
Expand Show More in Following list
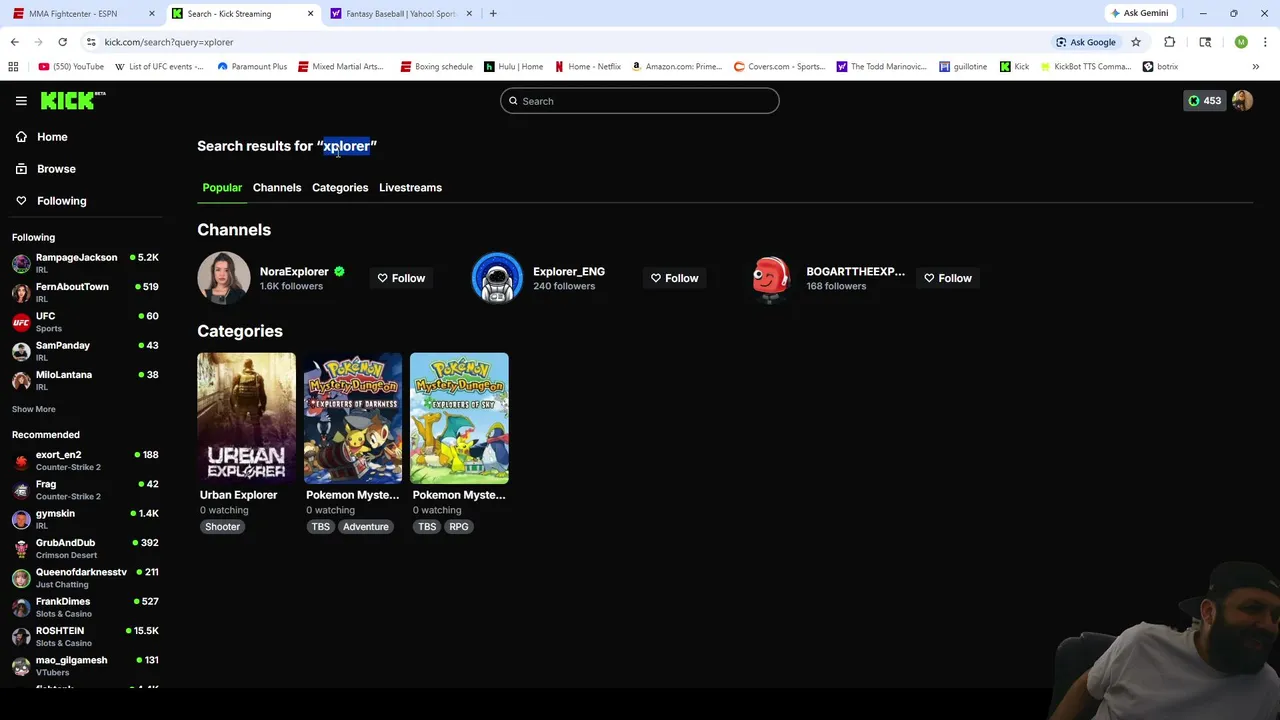[34, 409]
